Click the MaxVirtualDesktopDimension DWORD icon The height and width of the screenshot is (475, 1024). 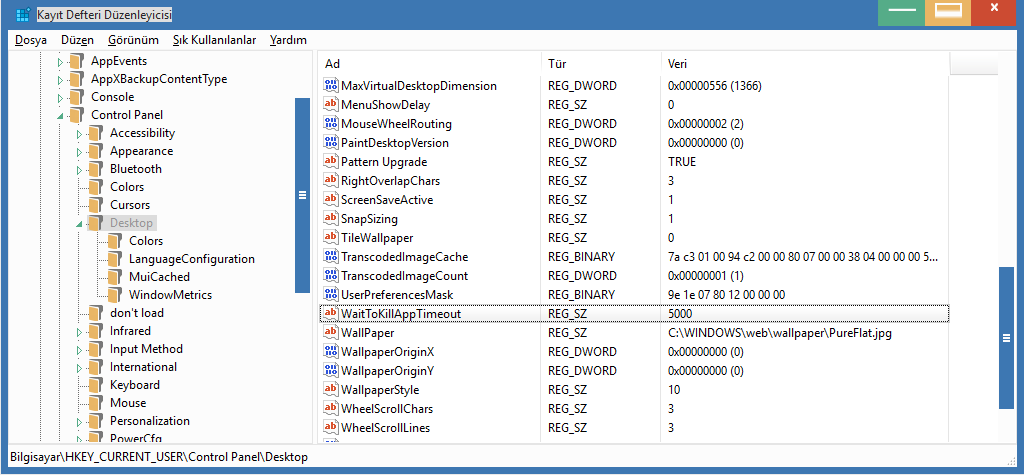(331, 86)
